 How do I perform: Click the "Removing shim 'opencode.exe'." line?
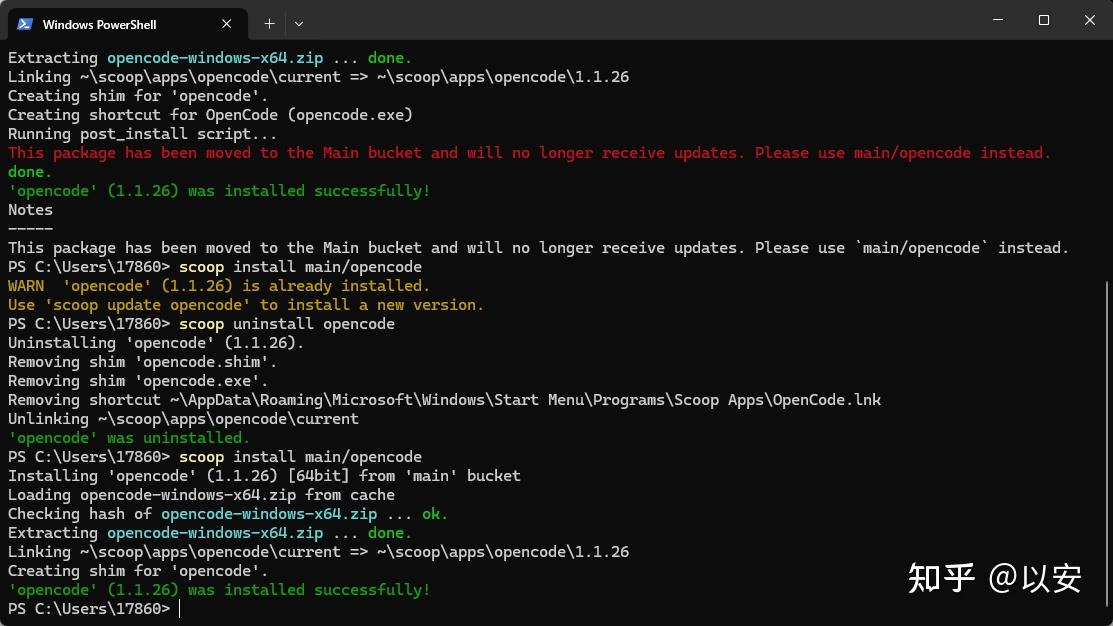click(138, 381)
